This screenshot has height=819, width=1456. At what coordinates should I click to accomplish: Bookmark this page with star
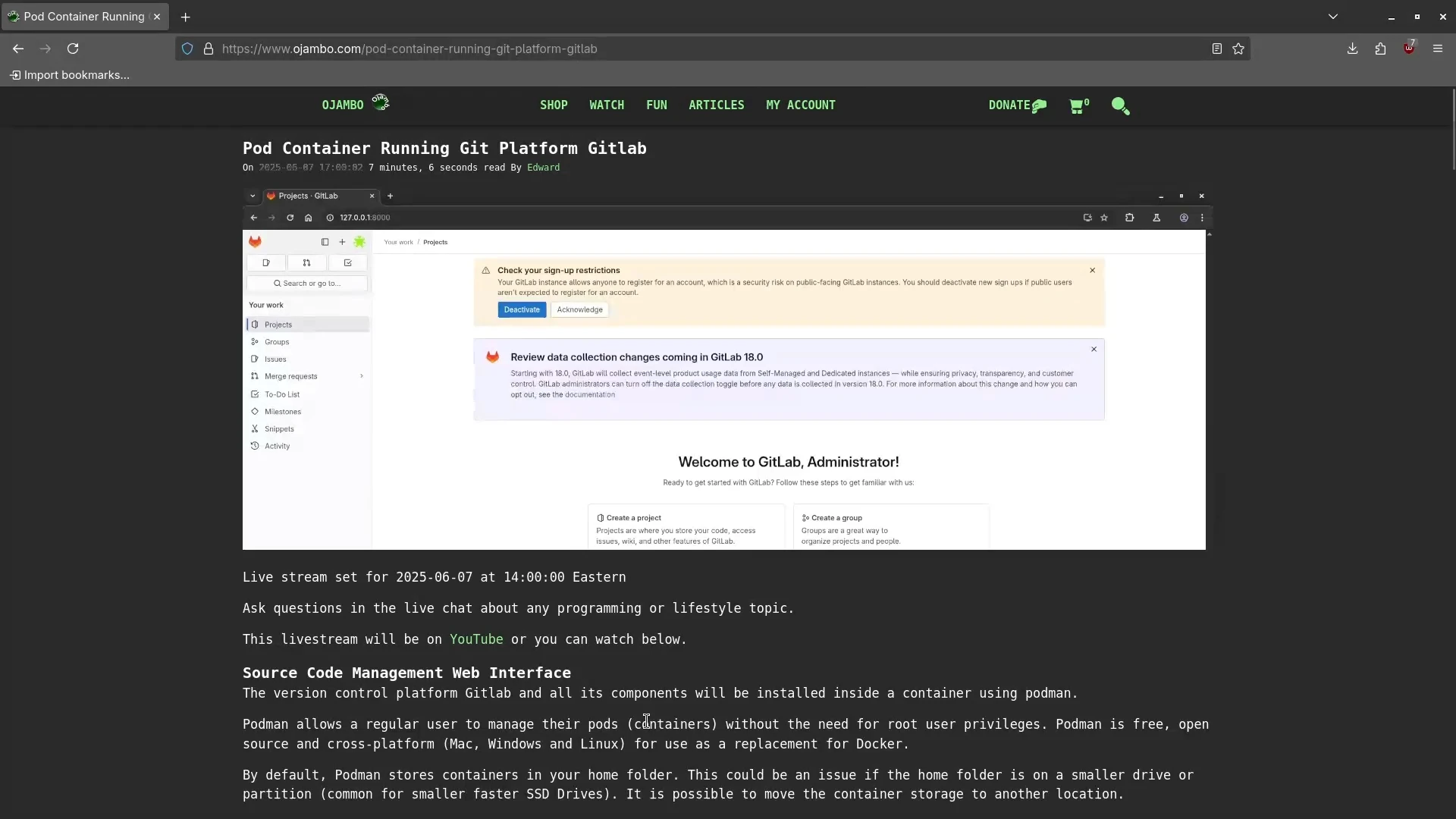pos(1238,49)
